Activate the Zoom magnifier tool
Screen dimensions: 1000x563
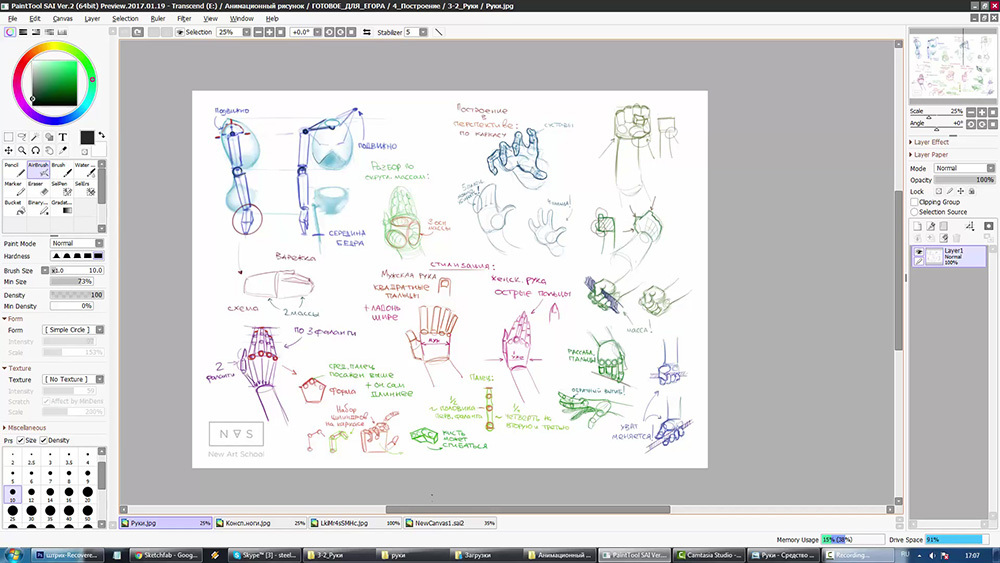point(22,150)
